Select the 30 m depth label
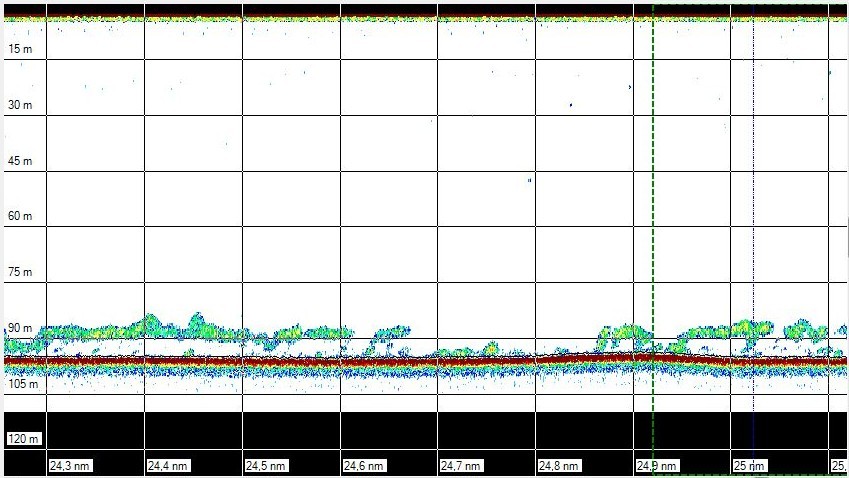 tap(20, 105)
